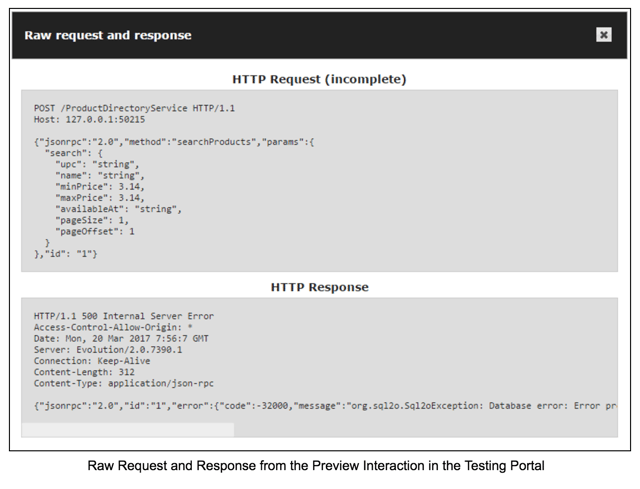
Task: Click the 'Date: Mon, 20 Mar 2017 7:56:7 GMT' header
Action: point(121,338)
